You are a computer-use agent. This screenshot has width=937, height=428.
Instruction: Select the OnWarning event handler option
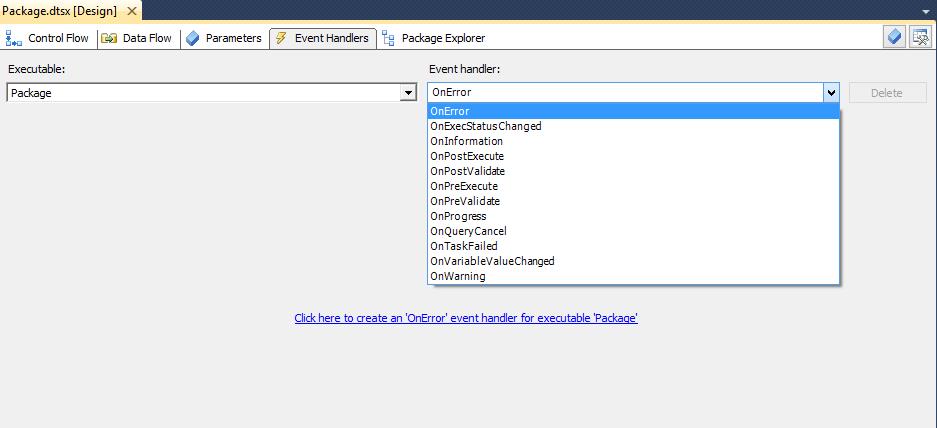[457, 276]
